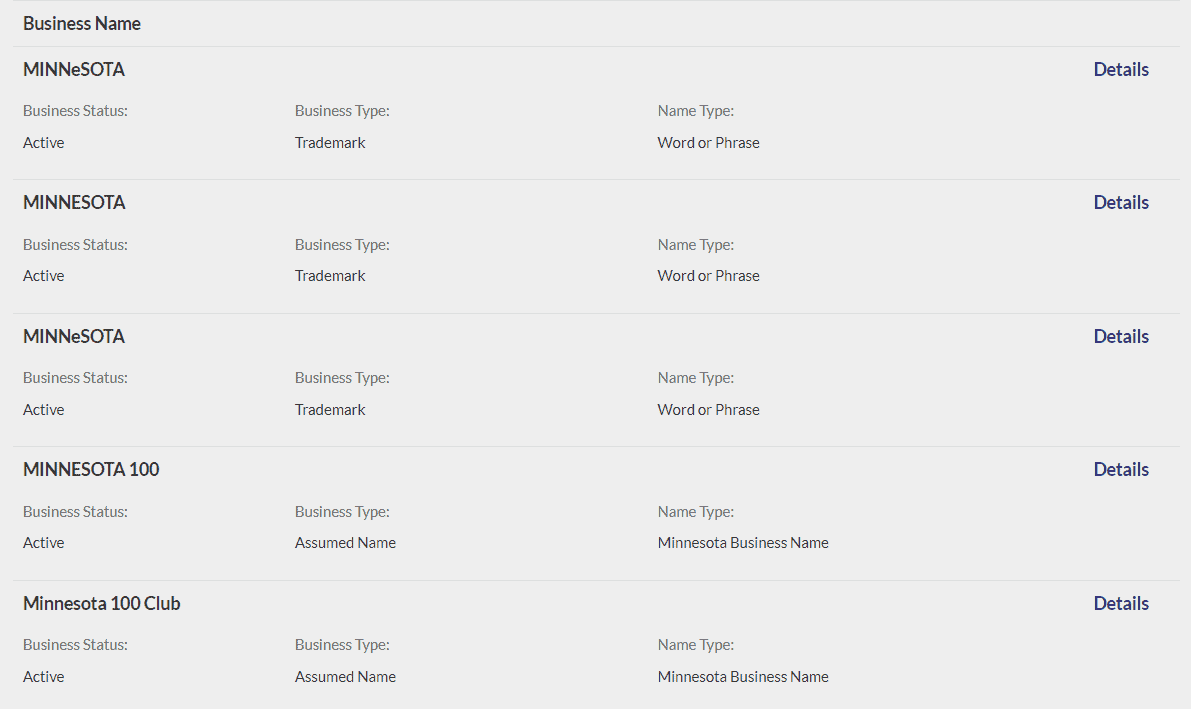Click the topmost MINNeSOTA name heading

74,69
